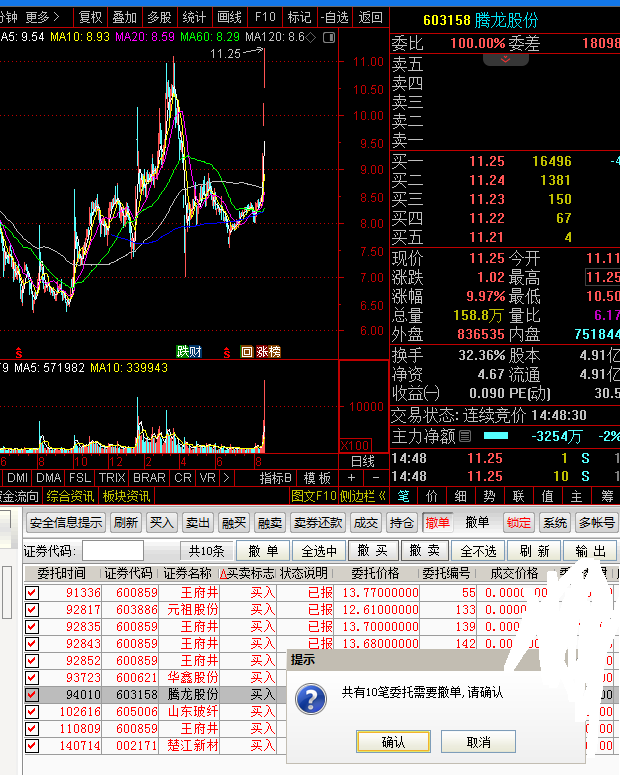Zoom in chart with plus button
Image resolution: width=620 pixels, height=775 pixels.
pos(351,478)
